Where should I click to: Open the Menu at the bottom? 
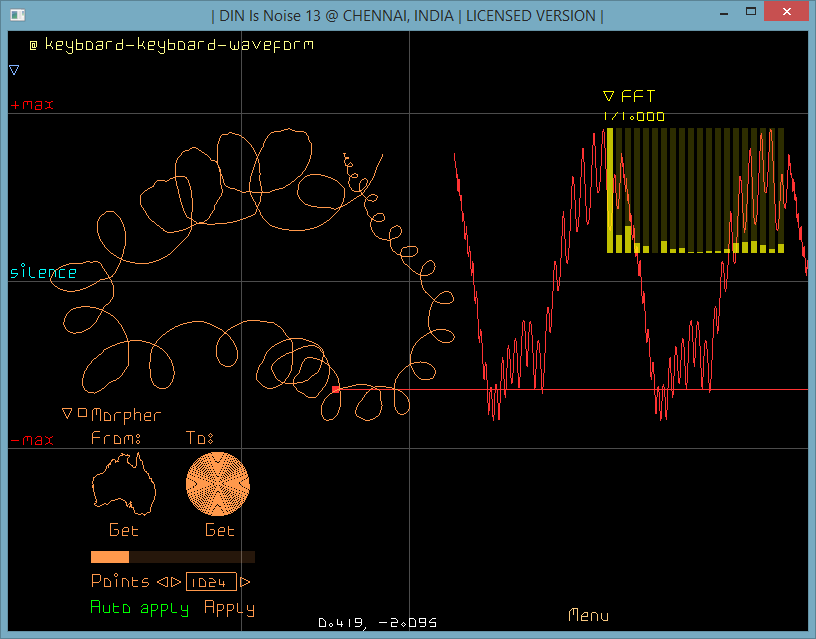point(588,616)
